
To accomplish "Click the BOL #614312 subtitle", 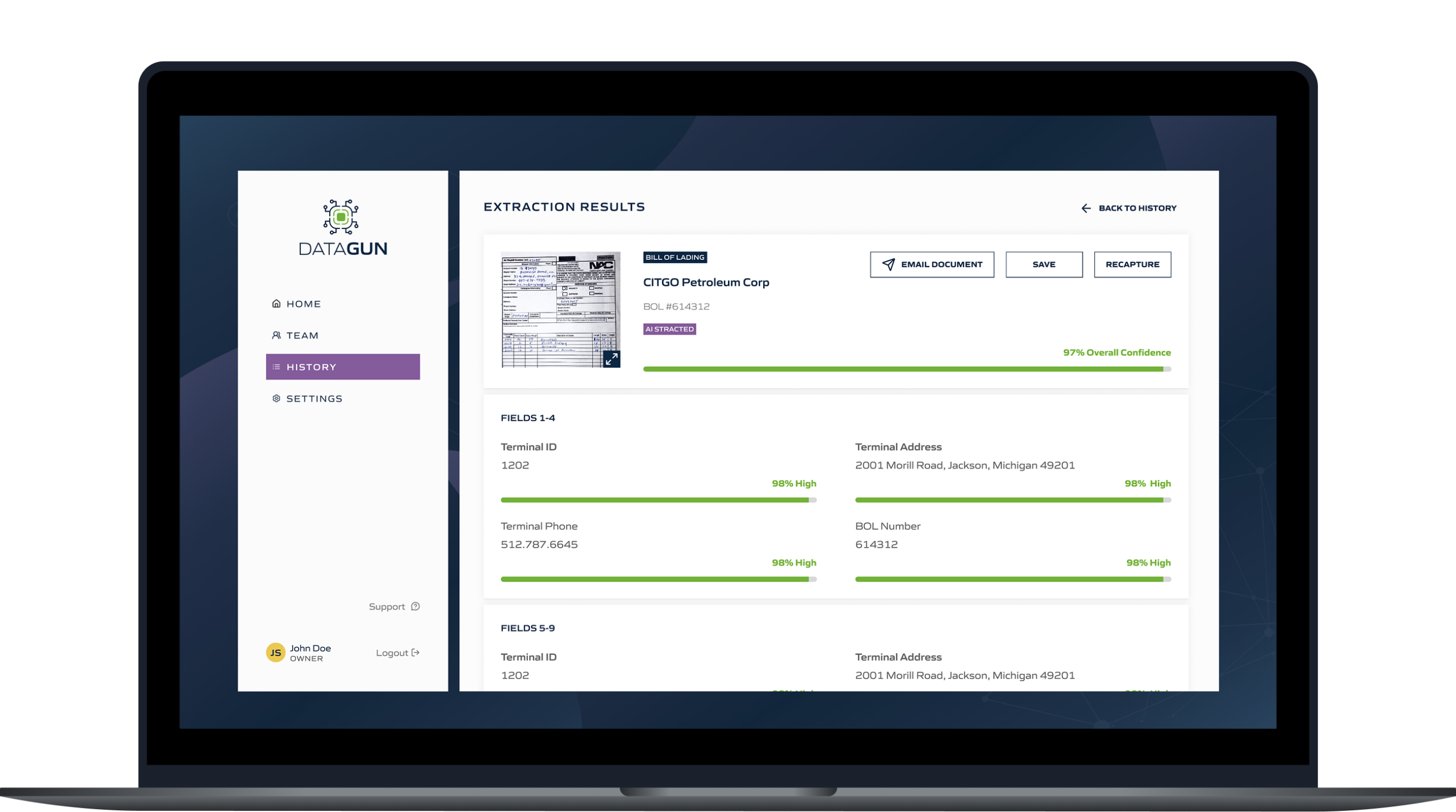I will click(x=676, y=306).
